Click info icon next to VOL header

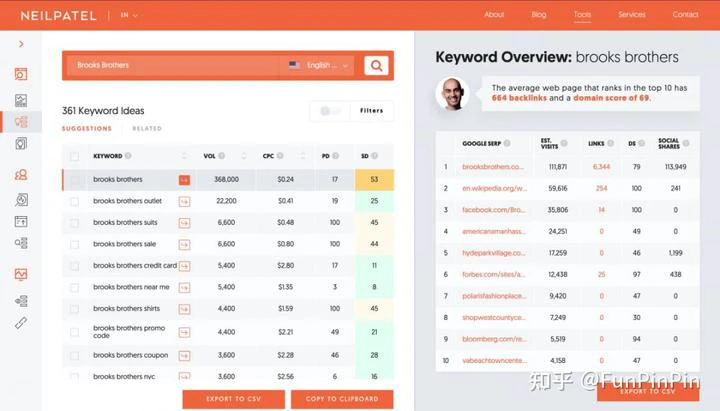(221, 156)
